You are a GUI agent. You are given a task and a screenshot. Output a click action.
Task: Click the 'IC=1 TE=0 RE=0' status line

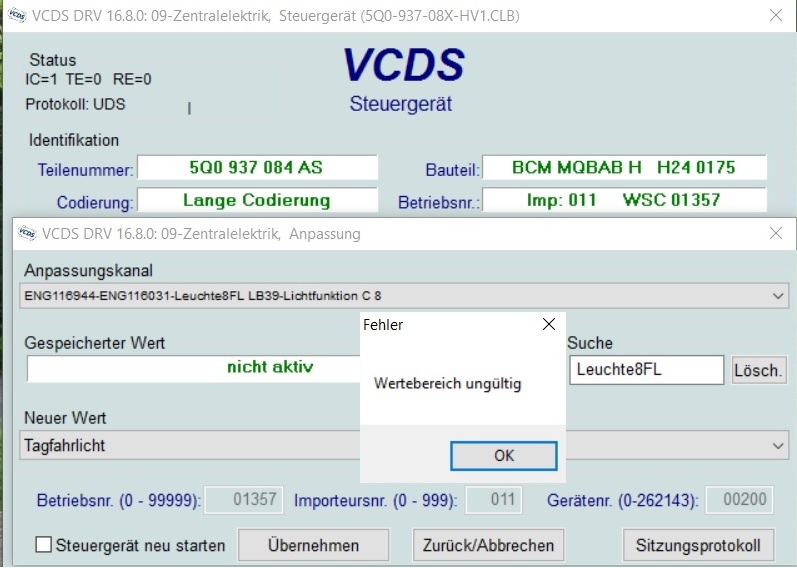[x=88, y=79]
